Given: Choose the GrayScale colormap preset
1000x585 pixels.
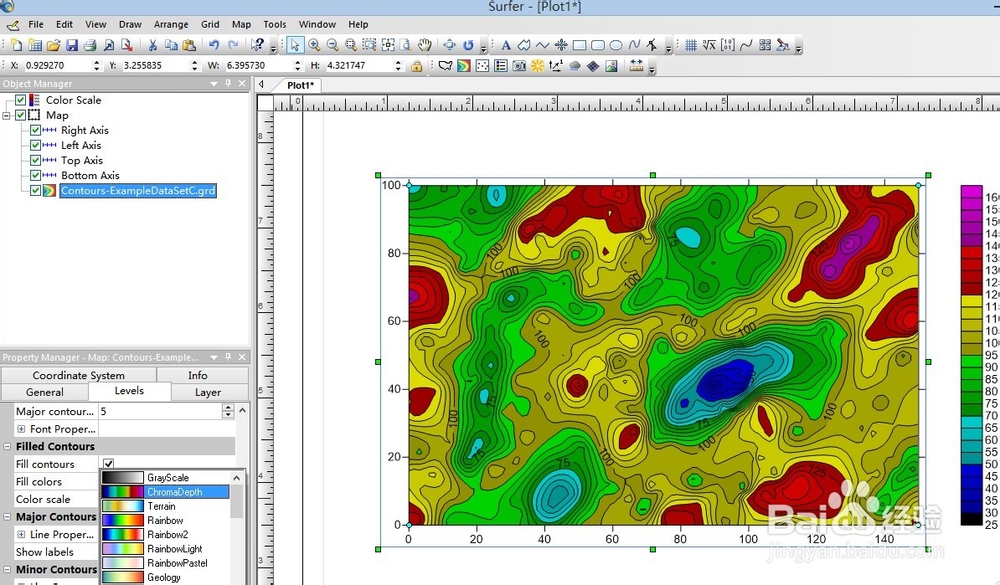Looking at the screenshot, I should pos(165,478).
